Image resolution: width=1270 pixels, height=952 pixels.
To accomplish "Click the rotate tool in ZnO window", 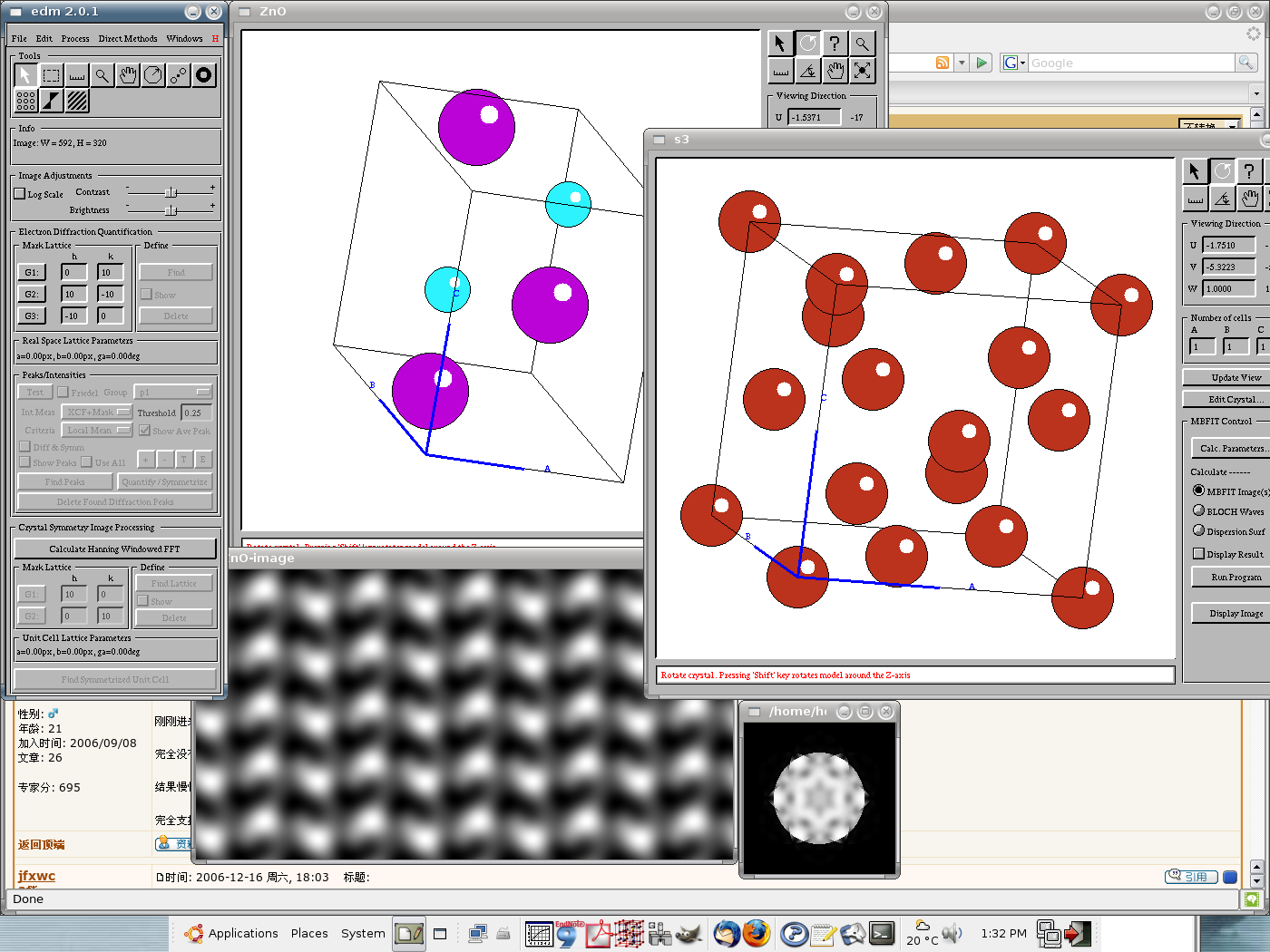I will click(x=808, y=44).
